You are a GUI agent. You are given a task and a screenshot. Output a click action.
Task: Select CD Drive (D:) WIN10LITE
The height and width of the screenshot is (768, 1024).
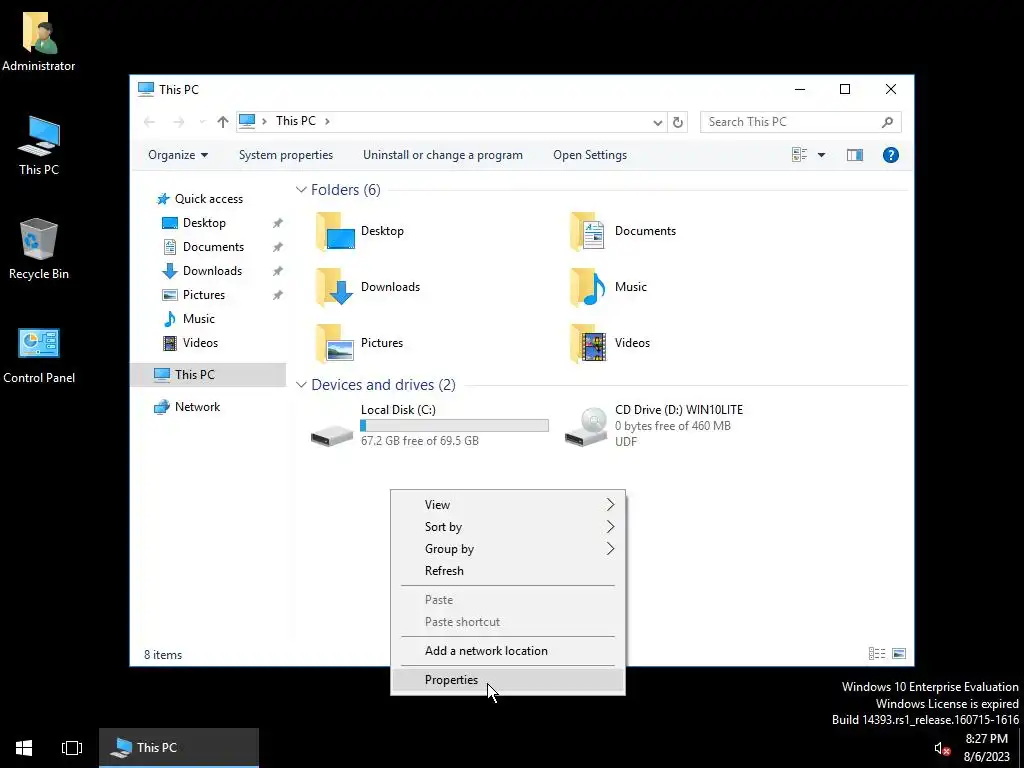click(x=654, y=425)
